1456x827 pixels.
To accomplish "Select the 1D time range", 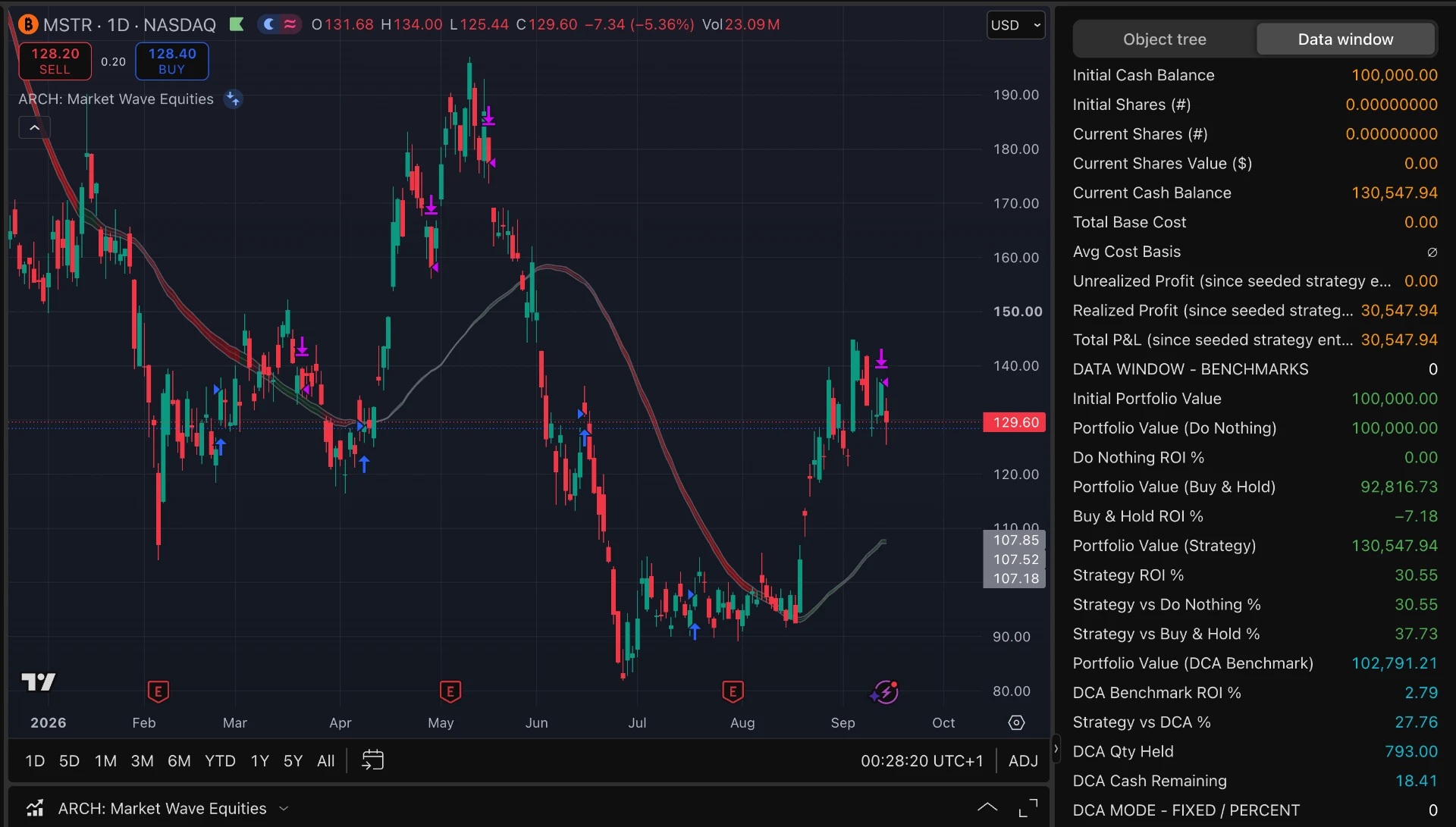I will click(x=35, y=760).
